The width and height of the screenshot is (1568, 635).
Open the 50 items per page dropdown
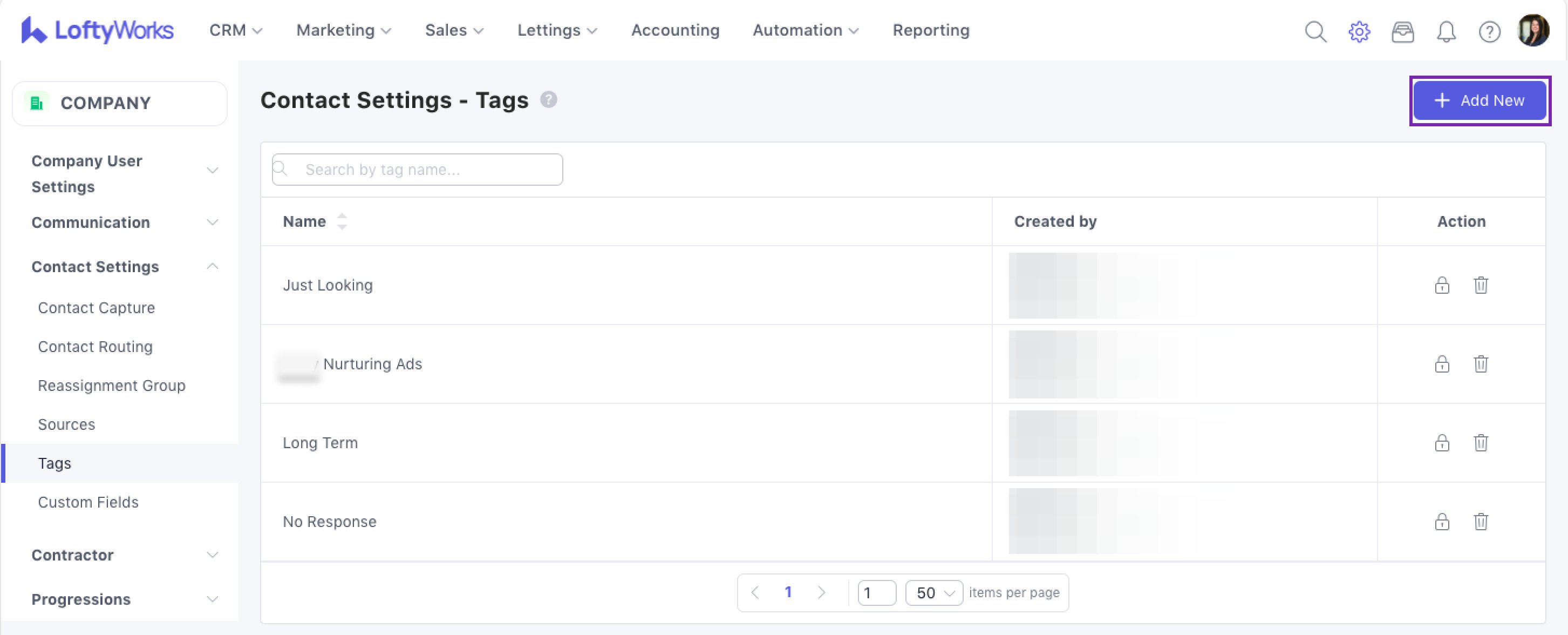(x=933, y=592)
